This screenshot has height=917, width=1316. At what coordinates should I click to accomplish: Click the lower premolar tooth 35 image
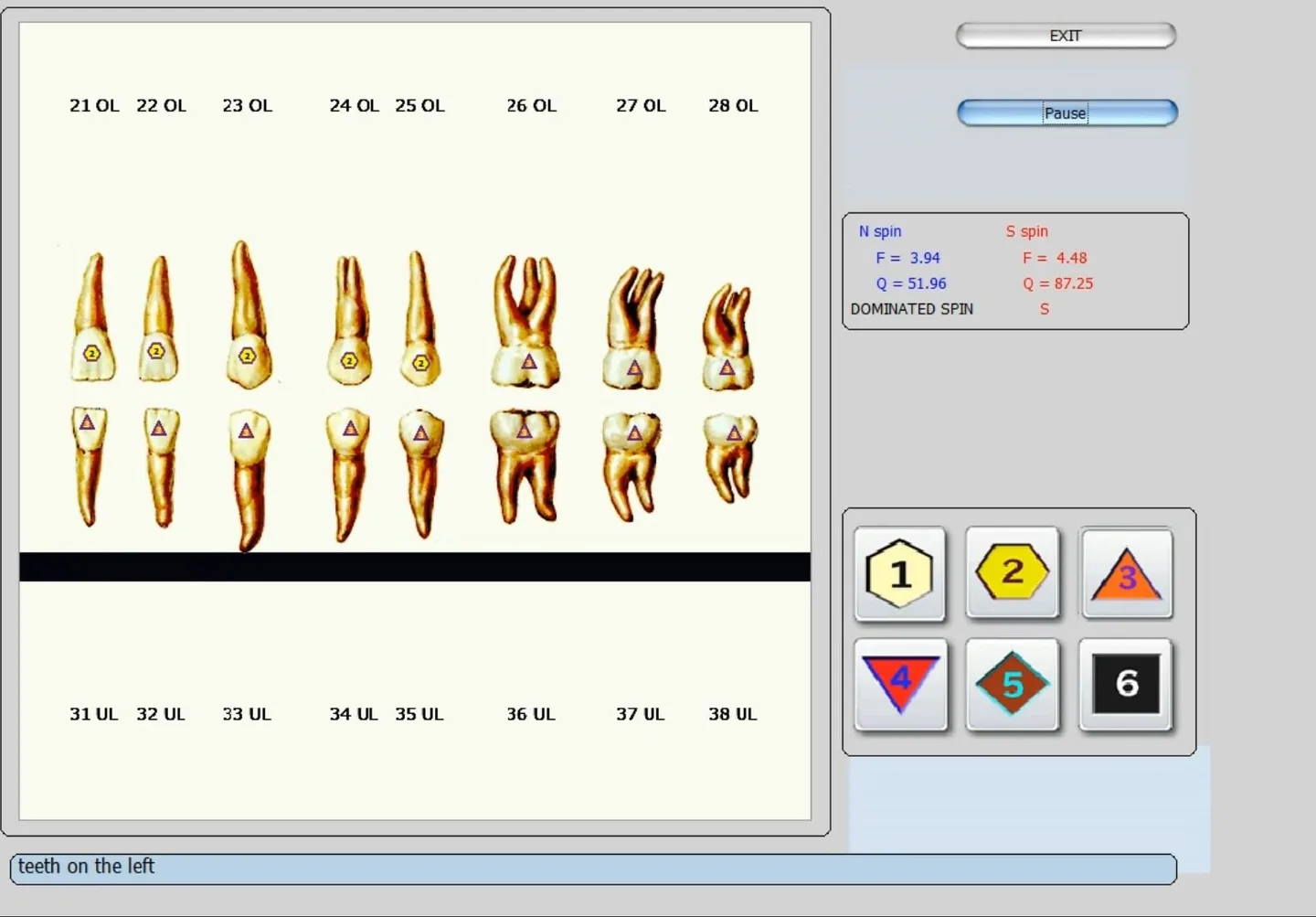421,474
